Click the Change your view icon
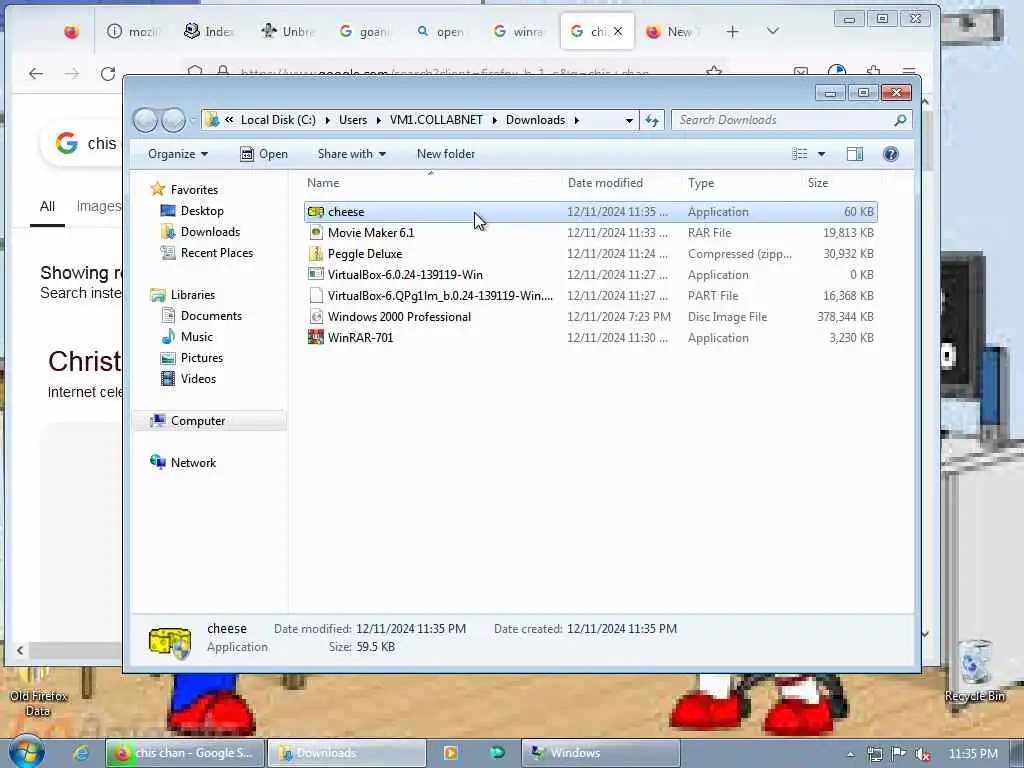Image resolution: width=1024 pixels, height=768 pixels. coord(799,154)
